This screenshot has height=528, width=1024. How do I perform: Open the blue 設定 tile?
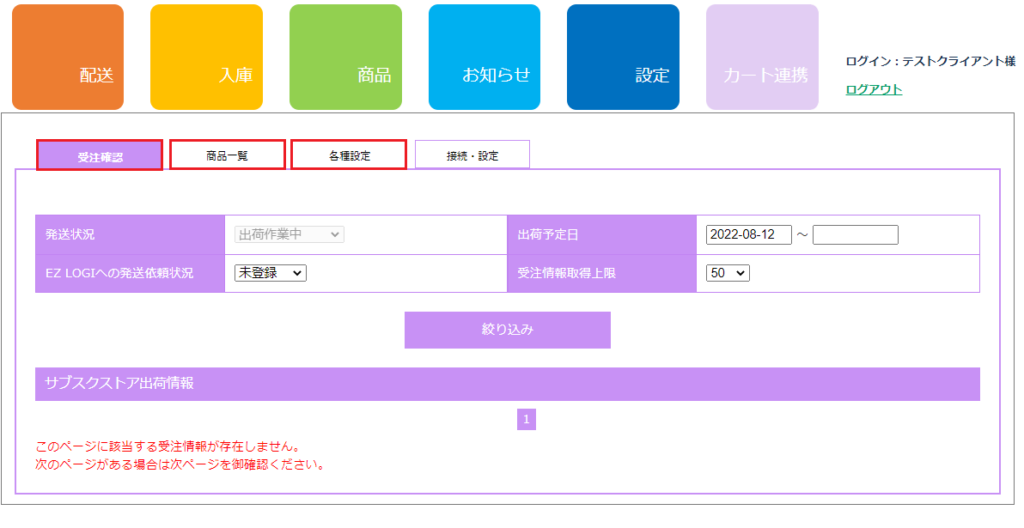coord(623,57)
